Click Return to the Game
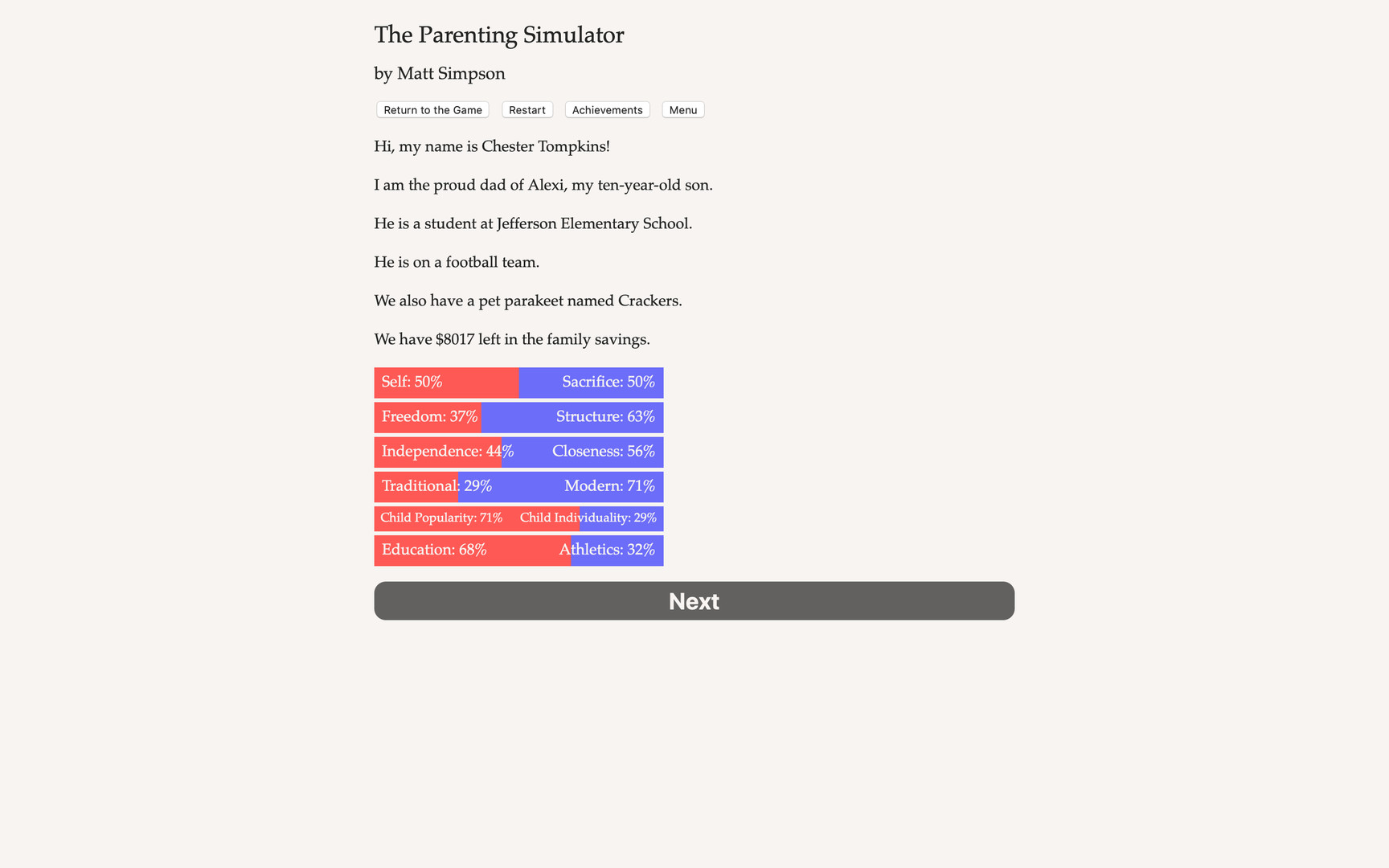1389x868 pixels. point(432,109)
